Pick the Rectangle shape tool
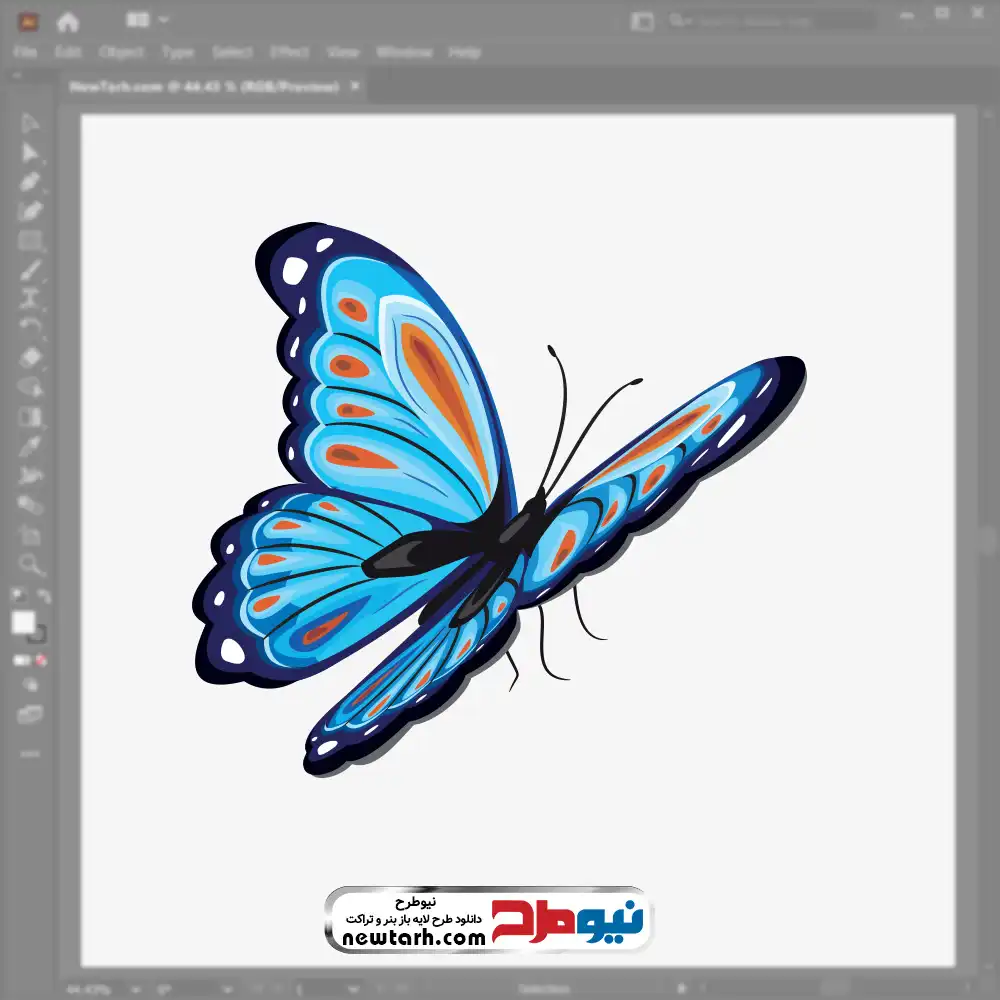1000x1000 pixels. coord(30,241)
